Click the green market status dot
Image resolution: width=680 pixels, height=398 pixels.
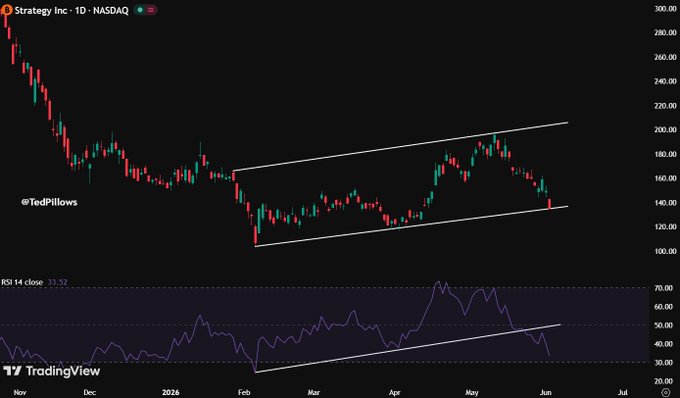pos(140,10)
